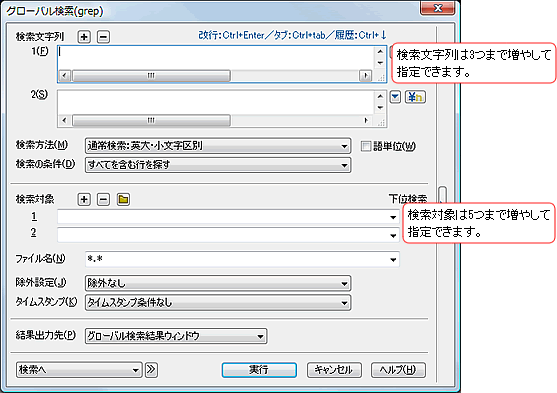Click the 実行 button
The height and width of the screenshot is (393, 557).
259,370
